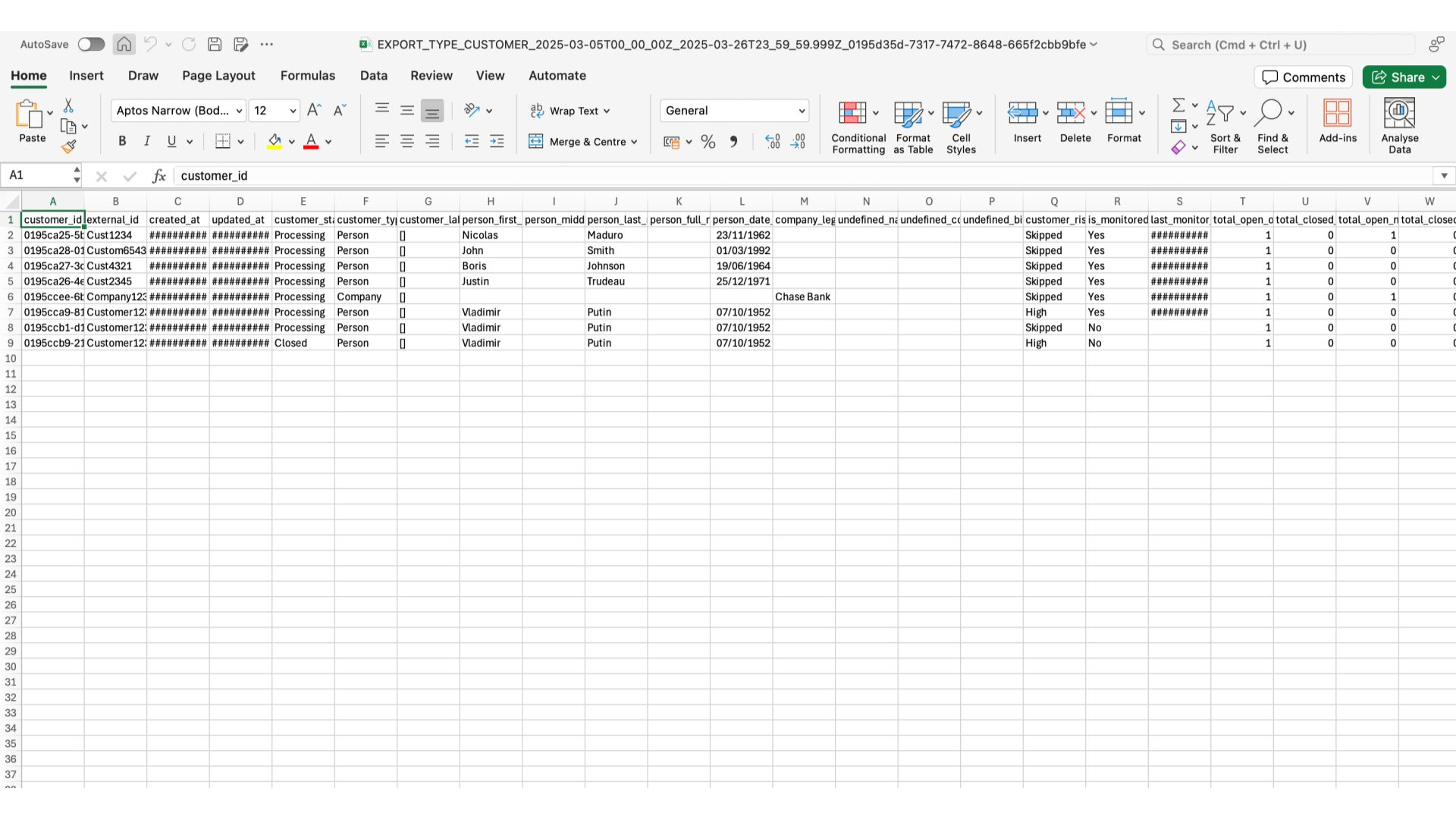Open the Data ribbon tab
The width and height of the screenshot is (1456, 819).
[373, 75]
